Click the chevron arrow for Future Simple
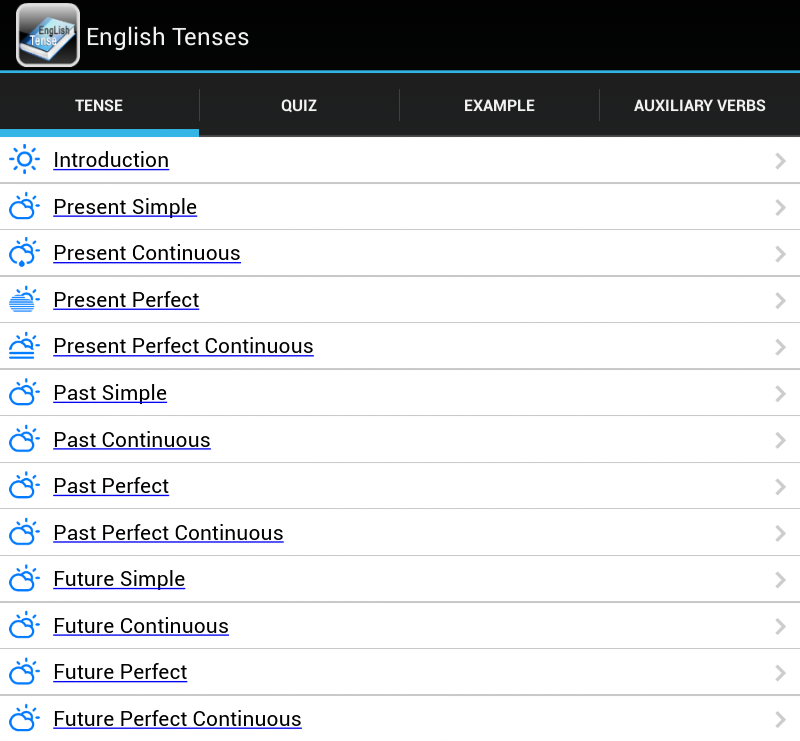800x741 pixels. [780, 580]
